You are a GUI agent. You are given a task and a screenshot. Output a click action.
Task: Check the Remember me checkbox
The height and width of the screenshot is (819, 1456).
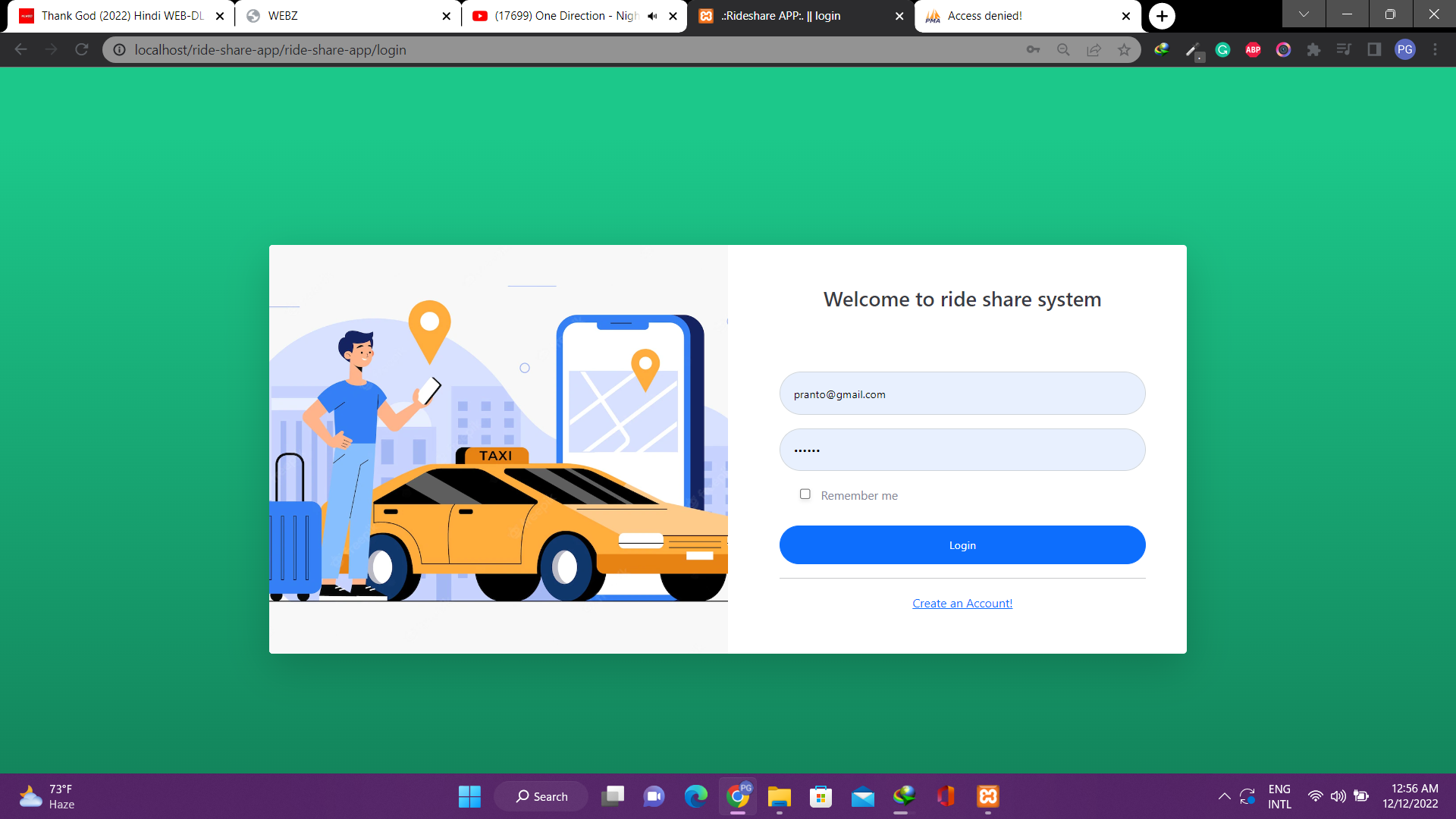tap(805, 494)
